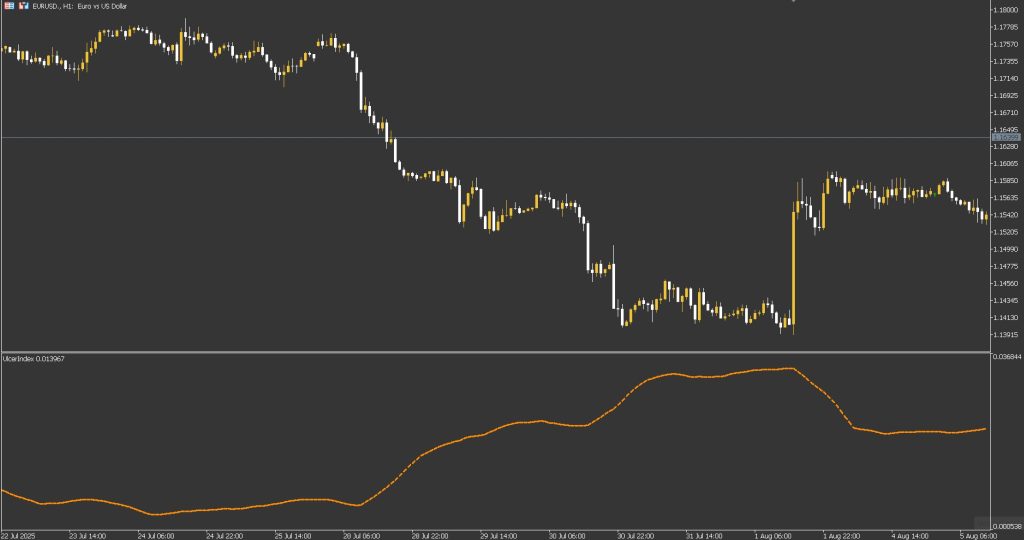Select the UlcerIndex indicator label
This screenshot has height=540, width=1024.
point(34,358)
